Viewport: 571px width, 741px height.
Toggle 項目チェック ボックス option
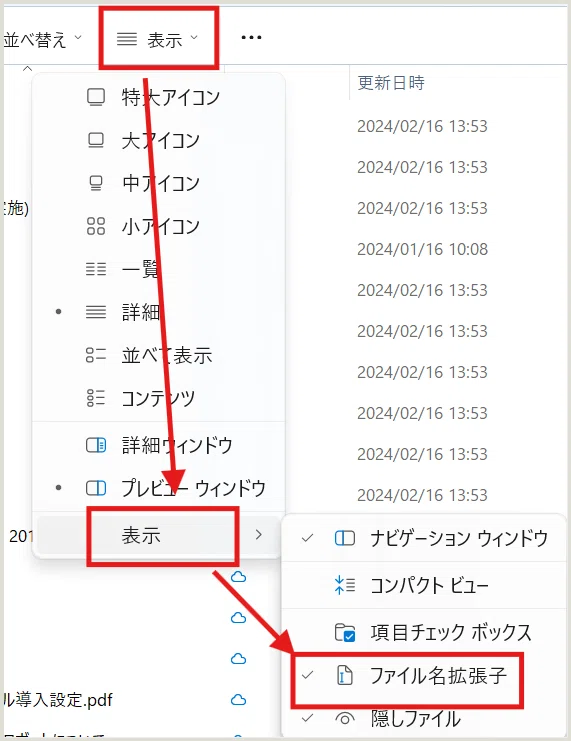(x=424, y=632)
